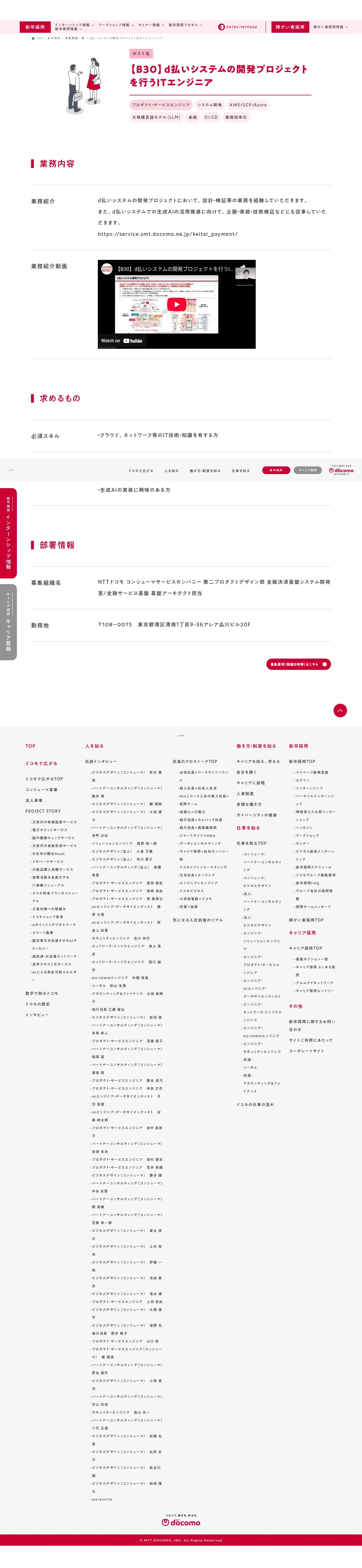Expand 障がい者採用情報 dropdown in top nav
The image size is (362, 1568).
(331, 27)
